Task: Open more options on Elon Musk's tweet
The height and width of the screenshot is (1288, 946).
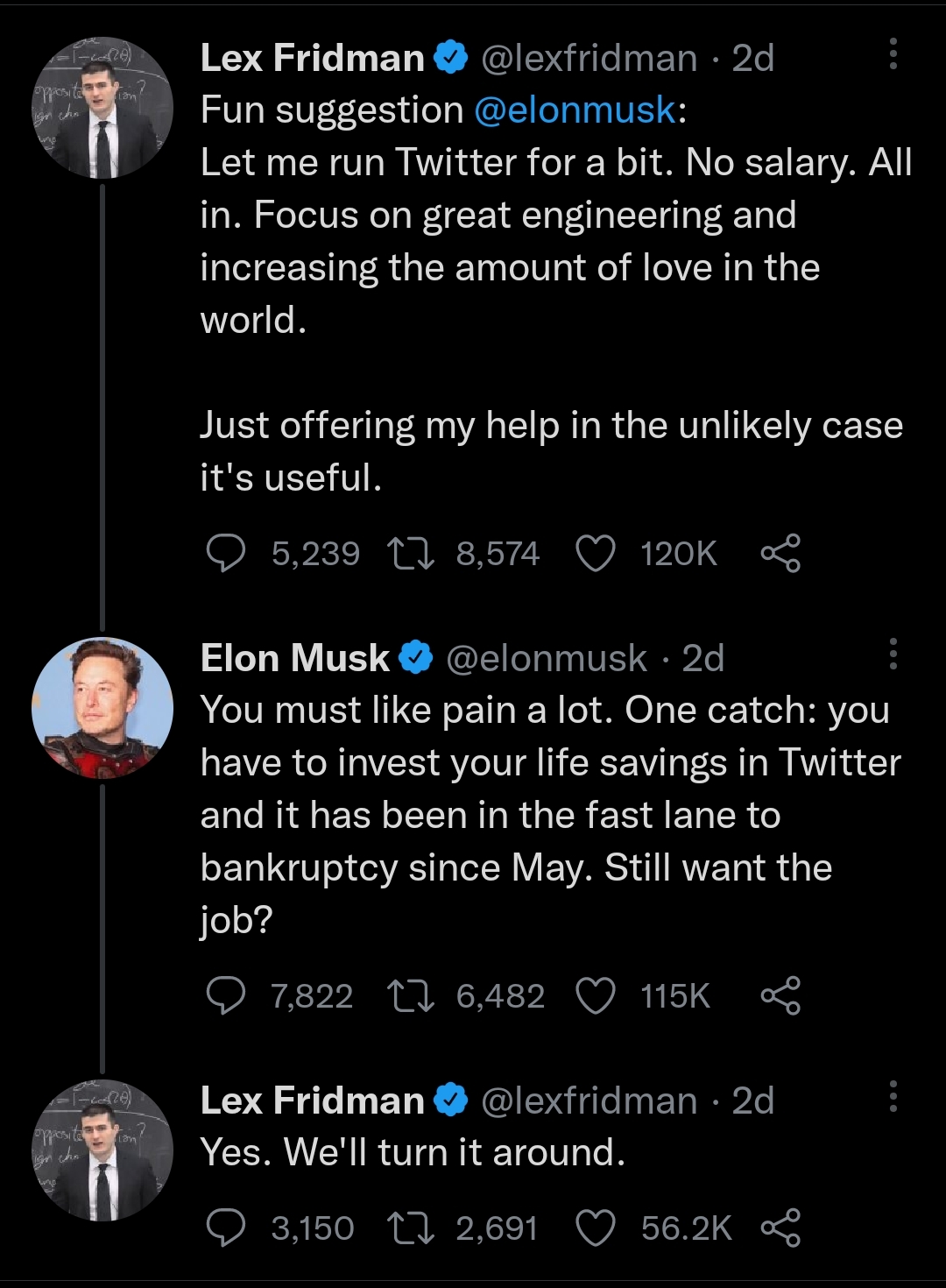Action: pos(893,655)
